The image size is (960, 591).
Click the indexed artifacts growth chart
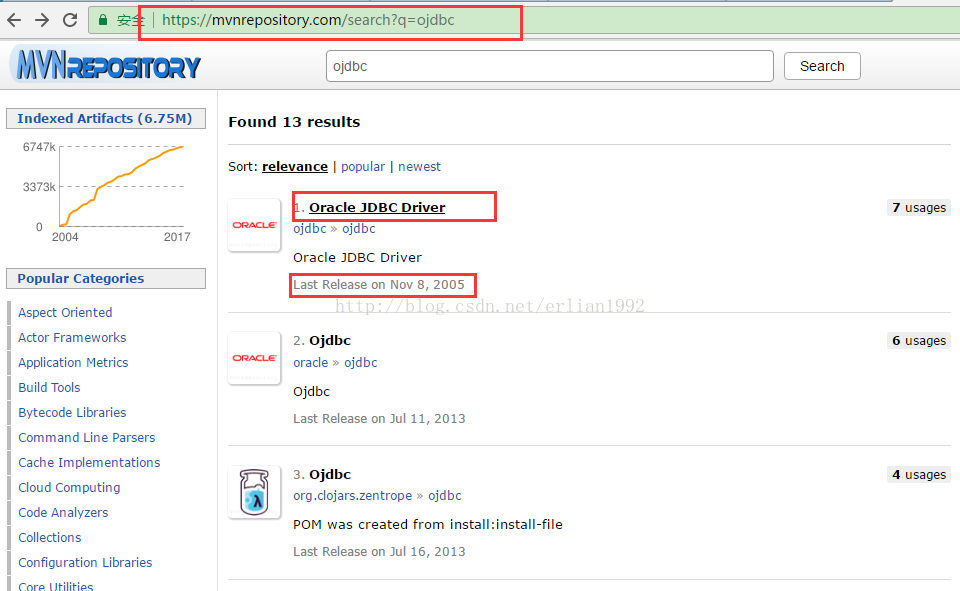[x=106, y=191]
